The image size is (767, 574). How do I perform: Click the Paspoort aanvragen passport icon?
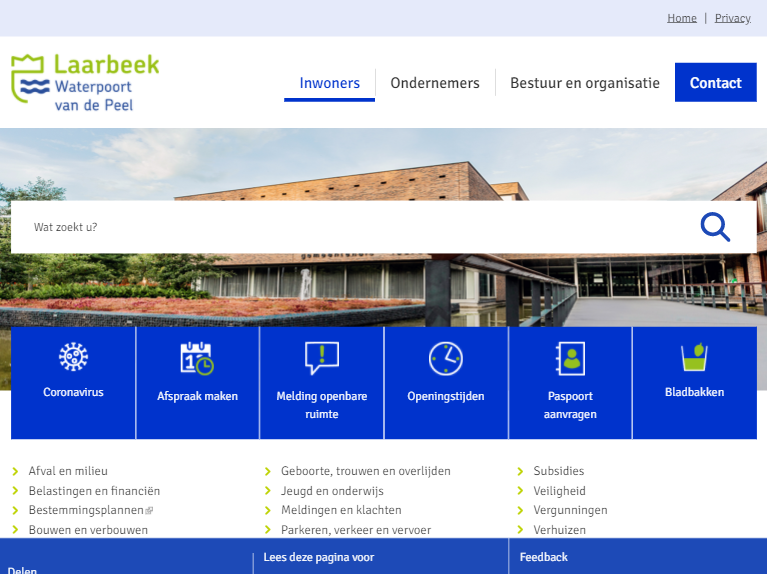570,359
